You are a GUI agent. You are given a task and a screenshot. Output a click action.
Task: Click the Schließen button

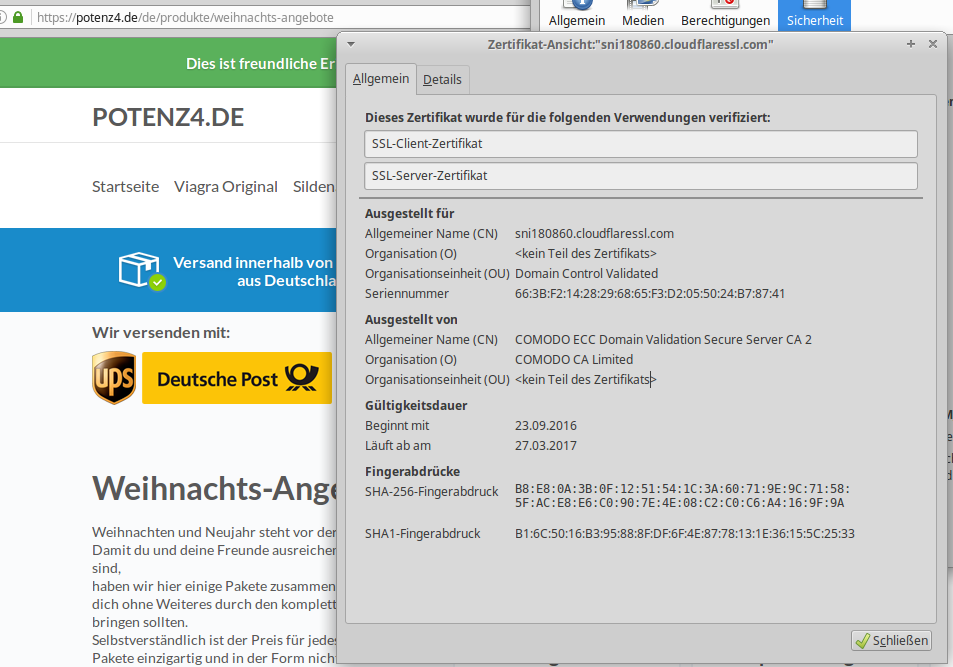pos(892,640)
